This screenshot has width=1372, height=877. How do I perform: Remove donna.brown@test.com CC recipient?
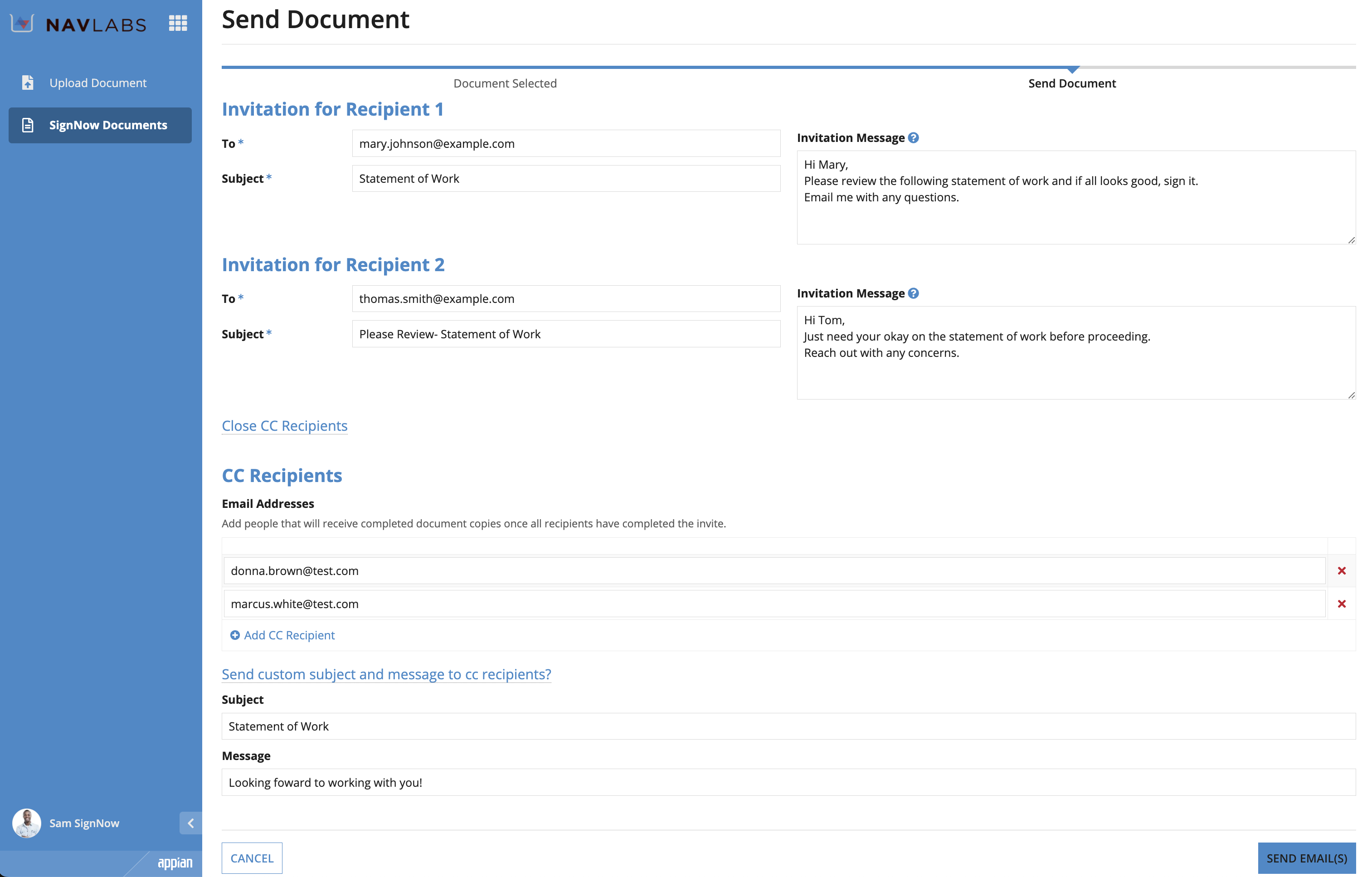pos(1342,571)
